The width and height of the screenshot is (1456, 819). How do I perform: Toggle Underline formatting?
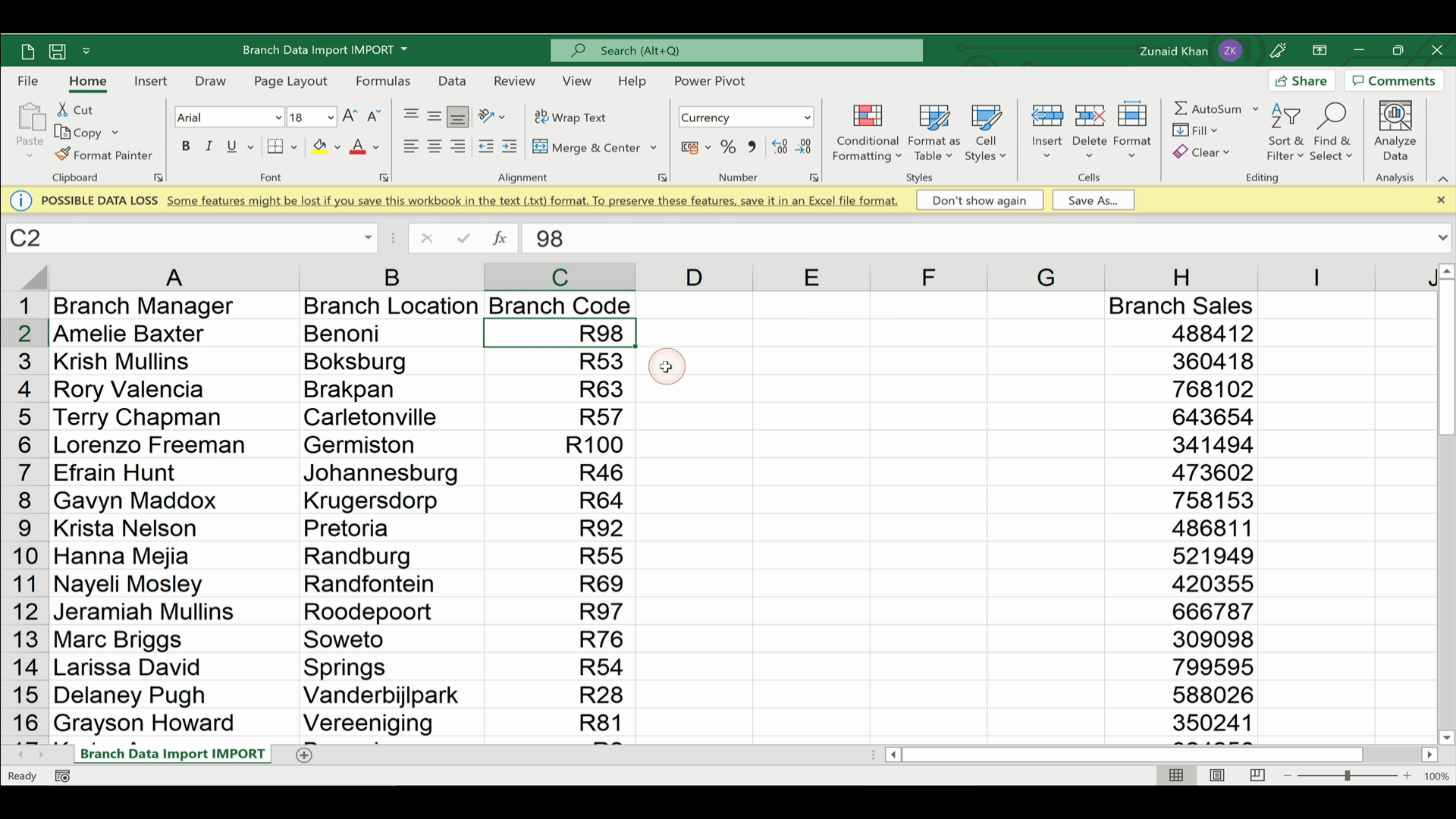click(231, 146)
